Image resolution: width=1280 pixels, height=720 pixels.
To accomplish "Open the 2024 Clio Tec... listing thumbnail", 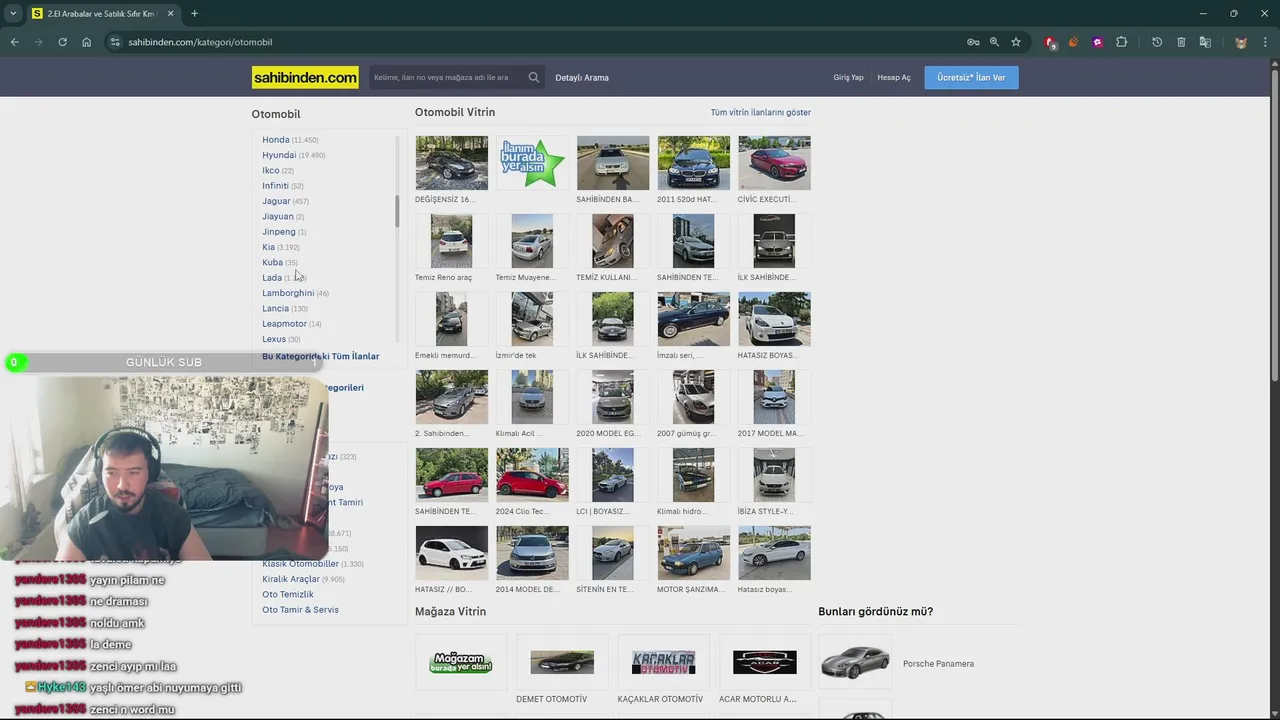I will [x=532, y=475].
